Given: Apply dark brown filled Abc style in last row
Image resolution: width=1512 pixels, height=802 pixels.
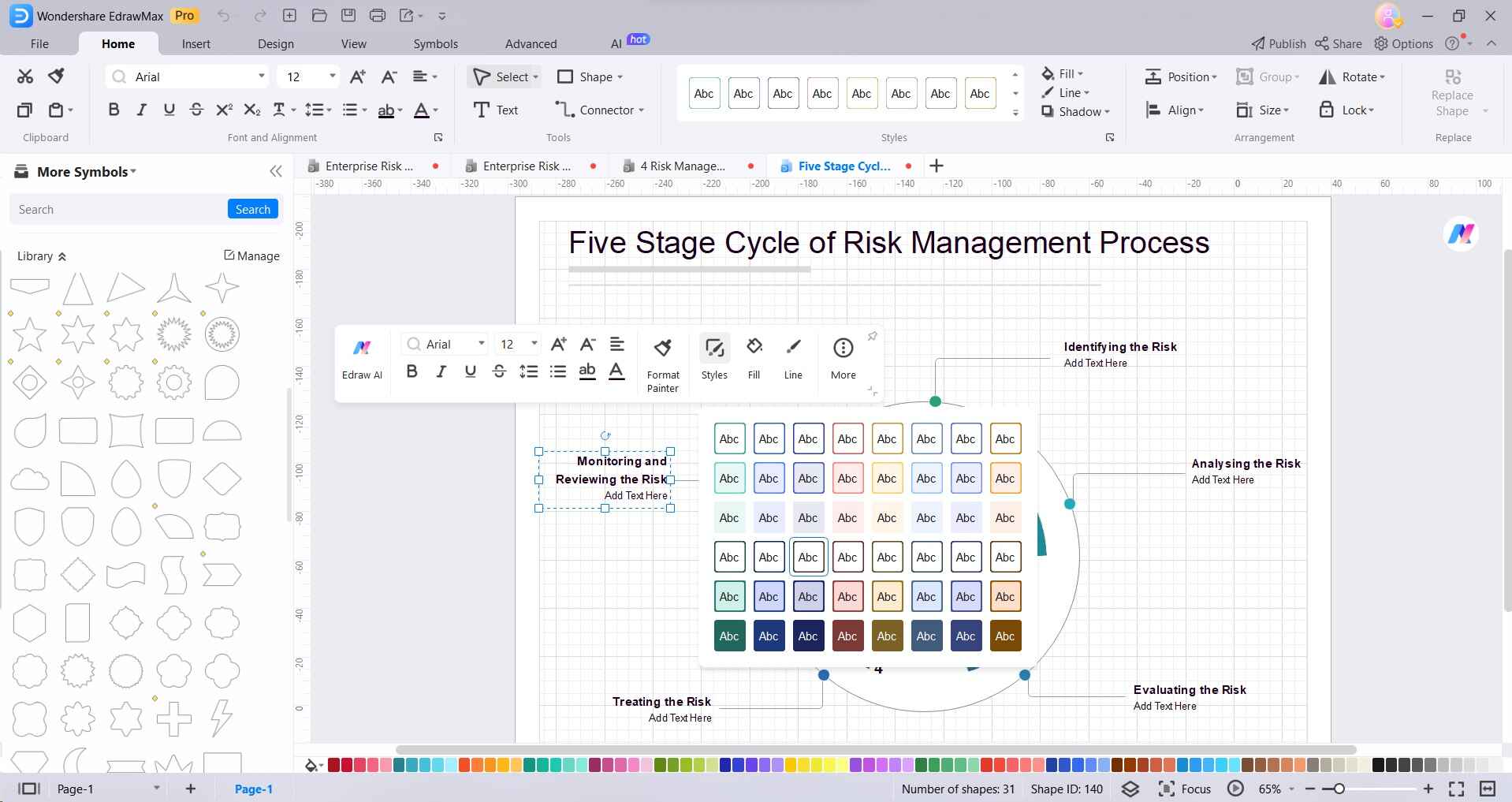Looking at the screenshot, I should [1005, 636].
